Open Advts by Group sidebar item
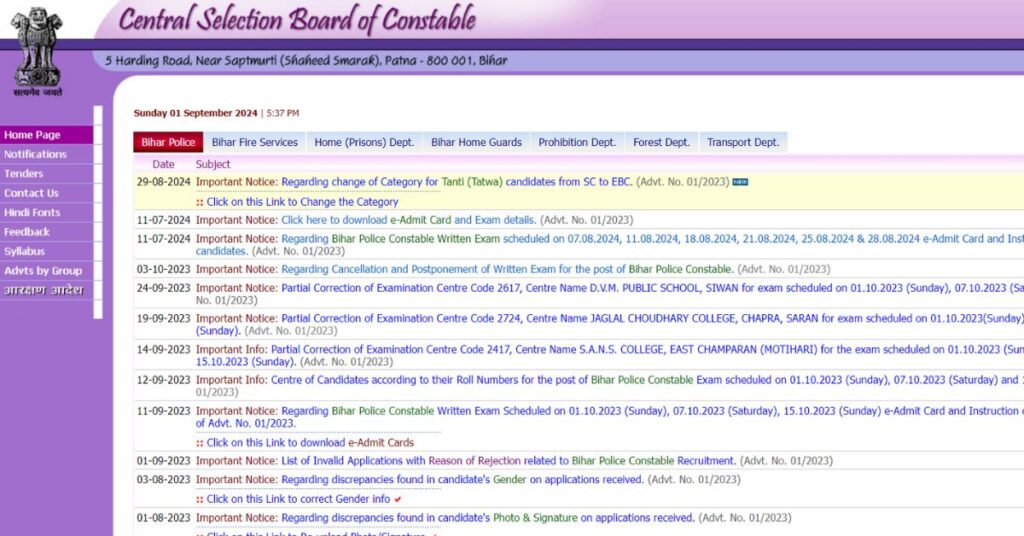This screenshot has width=1024, height=536. (46, 271)
